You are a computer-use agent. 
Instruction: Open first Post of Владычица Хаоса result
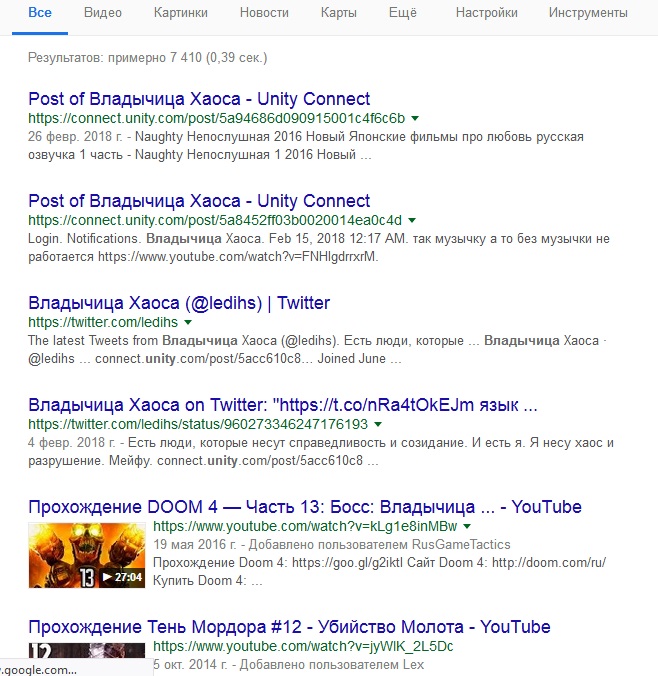click(199, 99)
